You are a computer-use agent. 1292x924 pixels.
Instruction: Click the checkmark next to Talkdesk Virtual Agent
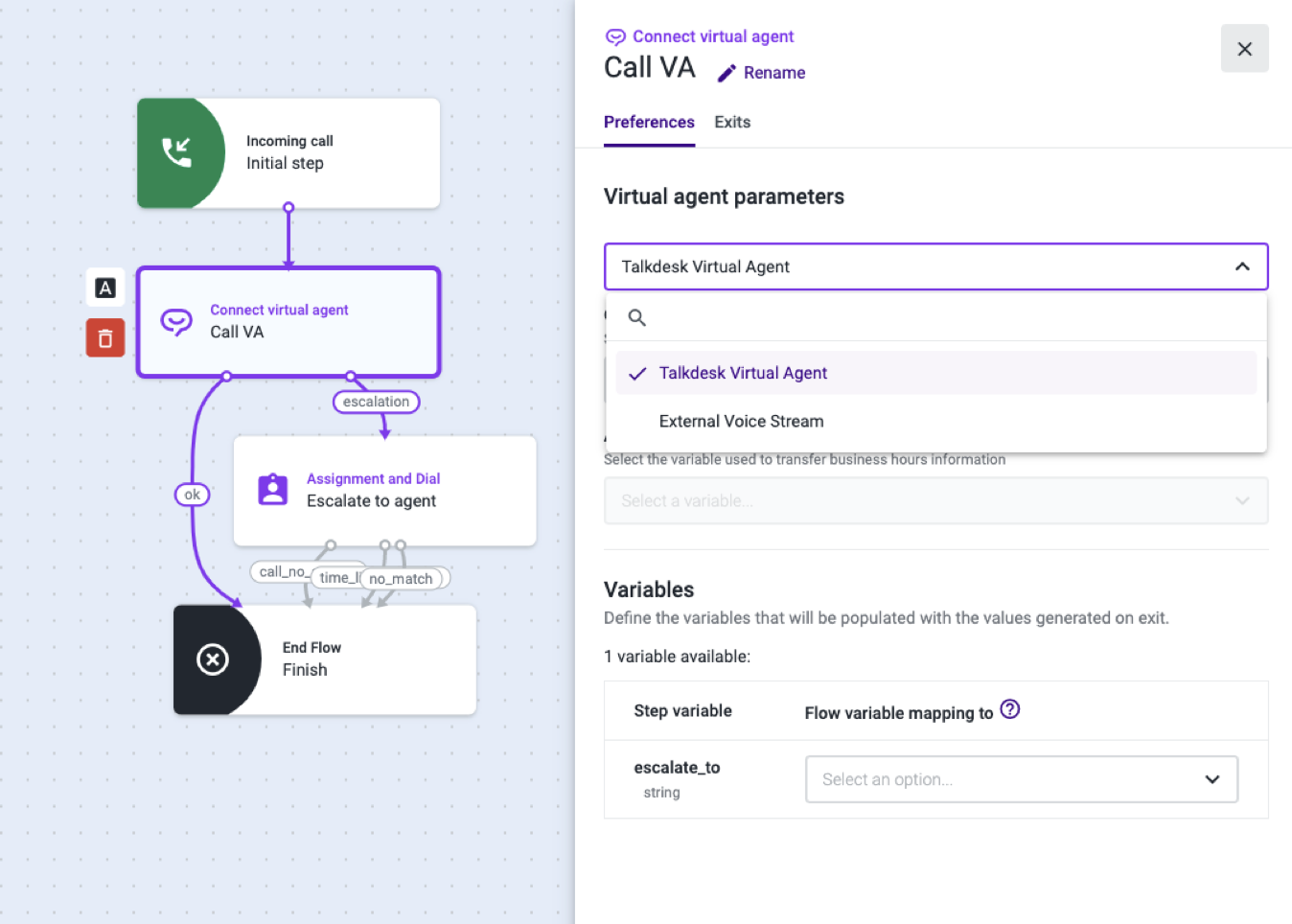(637, 374)
